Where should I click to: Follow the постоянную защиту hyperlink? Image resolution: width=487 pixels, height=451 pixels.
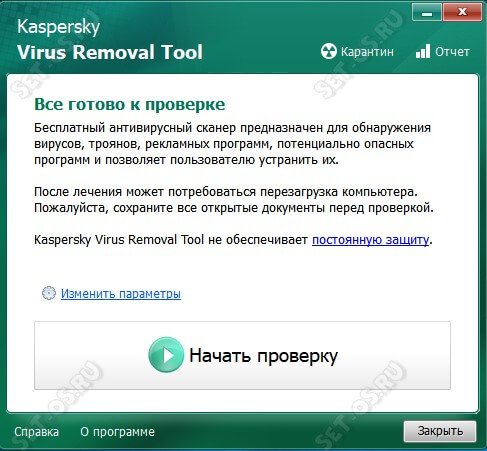click(370, 240)
